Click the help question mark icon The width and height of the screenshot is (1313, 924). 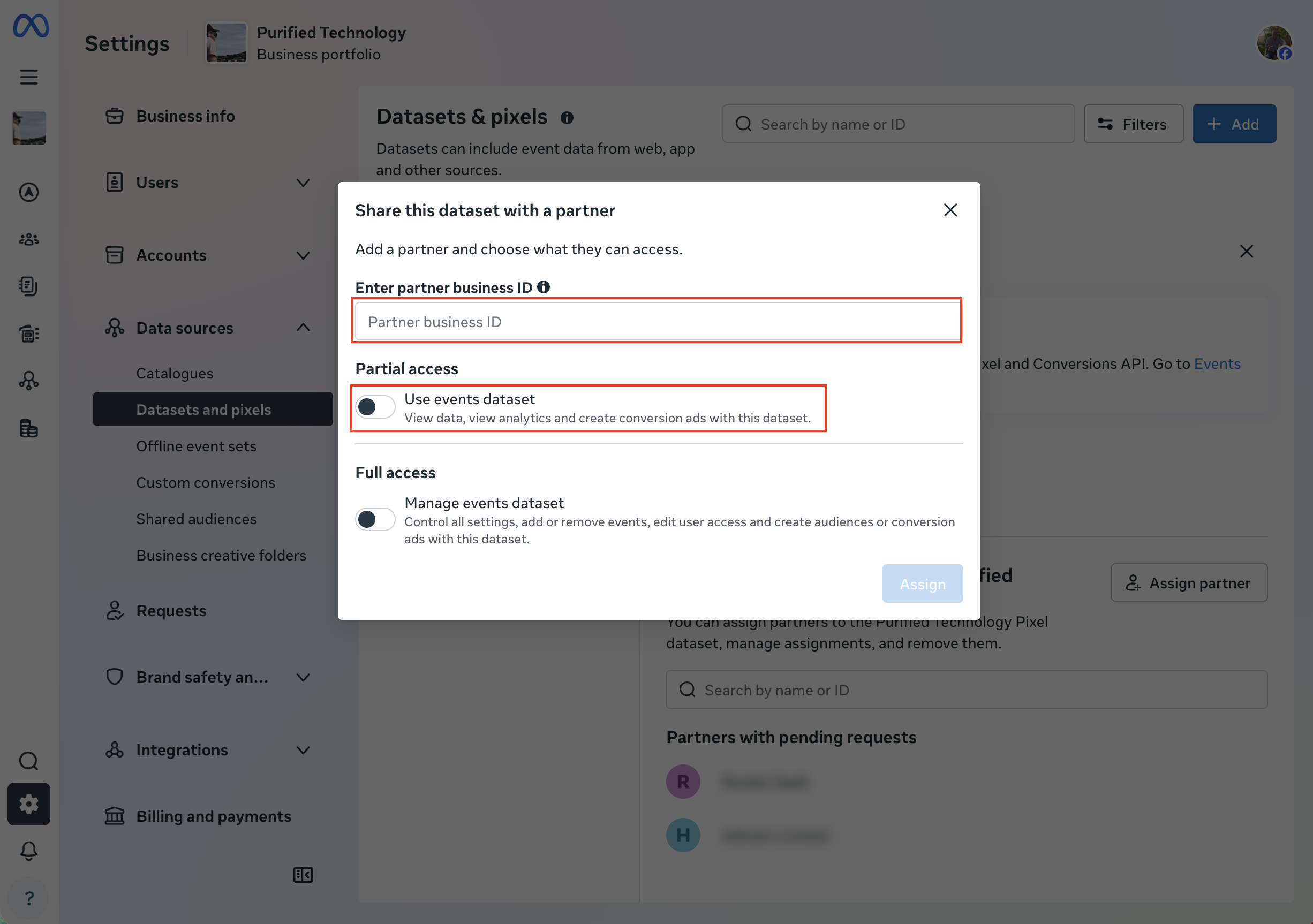(x=28, y=898)
